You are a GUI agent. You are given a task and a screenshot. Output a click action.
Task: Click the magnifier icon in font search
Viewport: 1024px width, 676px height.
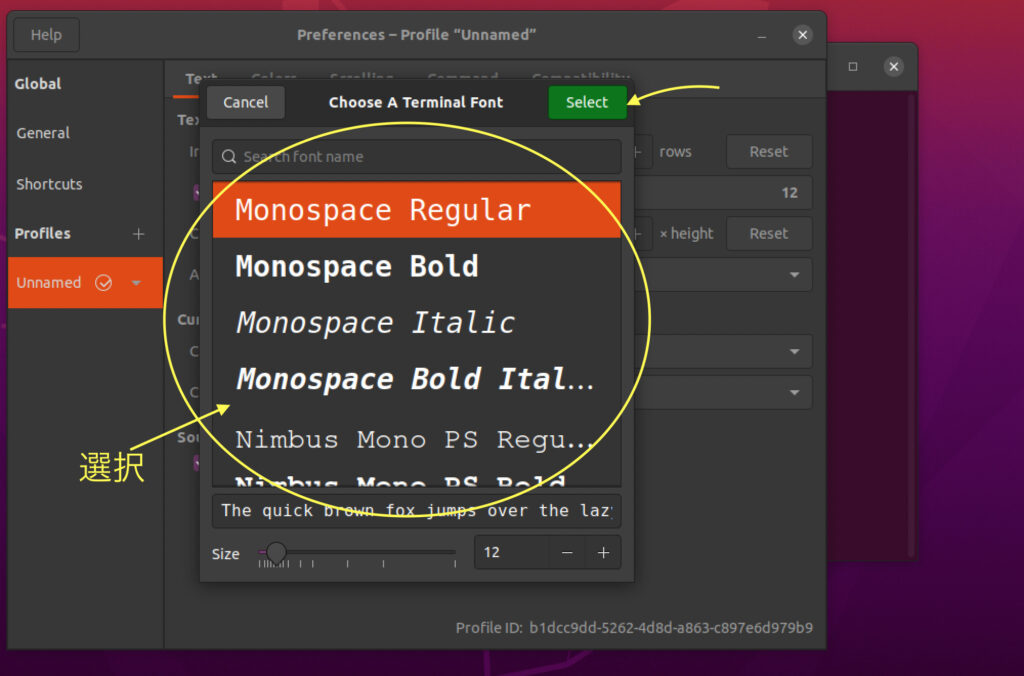pyautogui.click(x=229, y=157)
